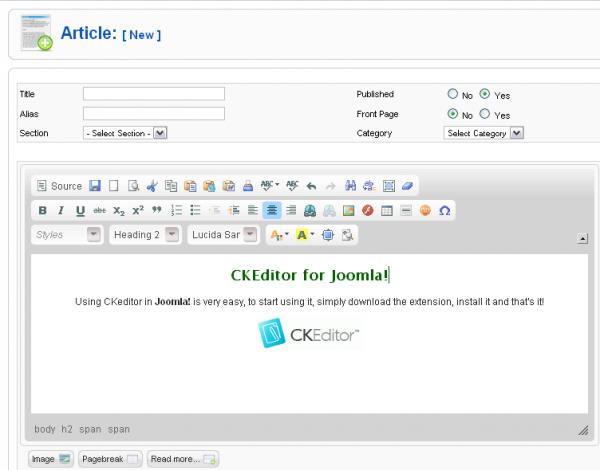
Task: Apply strikethrough formatting
Action: (x=99, y=211)
